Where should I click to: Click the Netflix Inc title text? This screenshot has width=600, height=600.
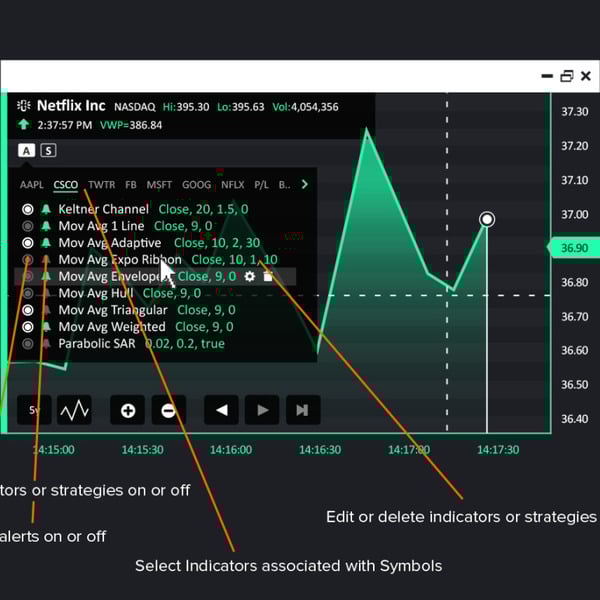pos(71,106)
